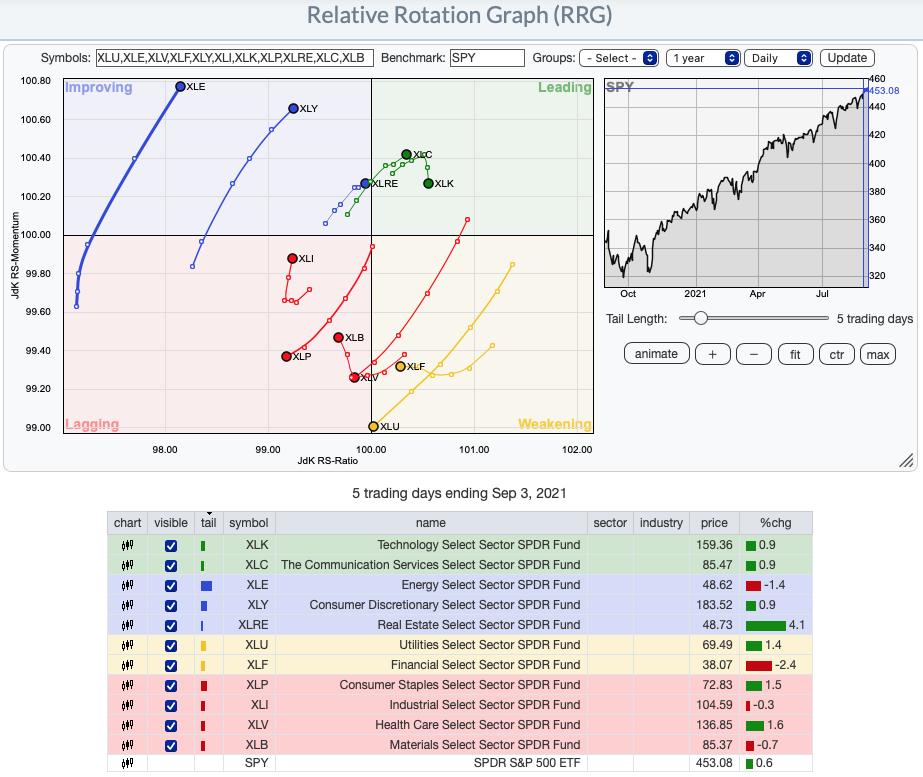Open the chart icon for XLC
923x777 pixels.
click(127, 566)
